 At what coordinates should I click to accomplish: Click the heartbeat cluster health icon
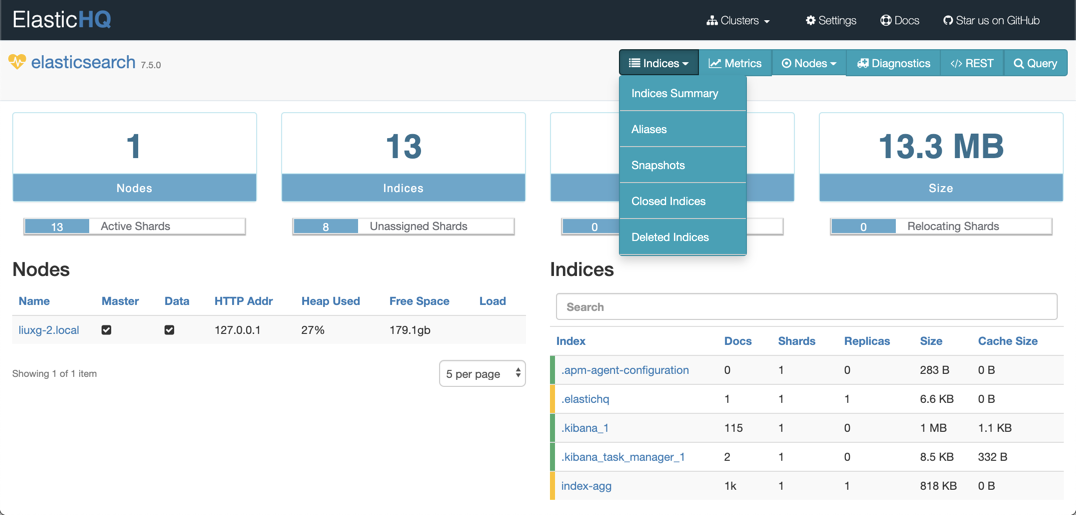click(17, 62)
